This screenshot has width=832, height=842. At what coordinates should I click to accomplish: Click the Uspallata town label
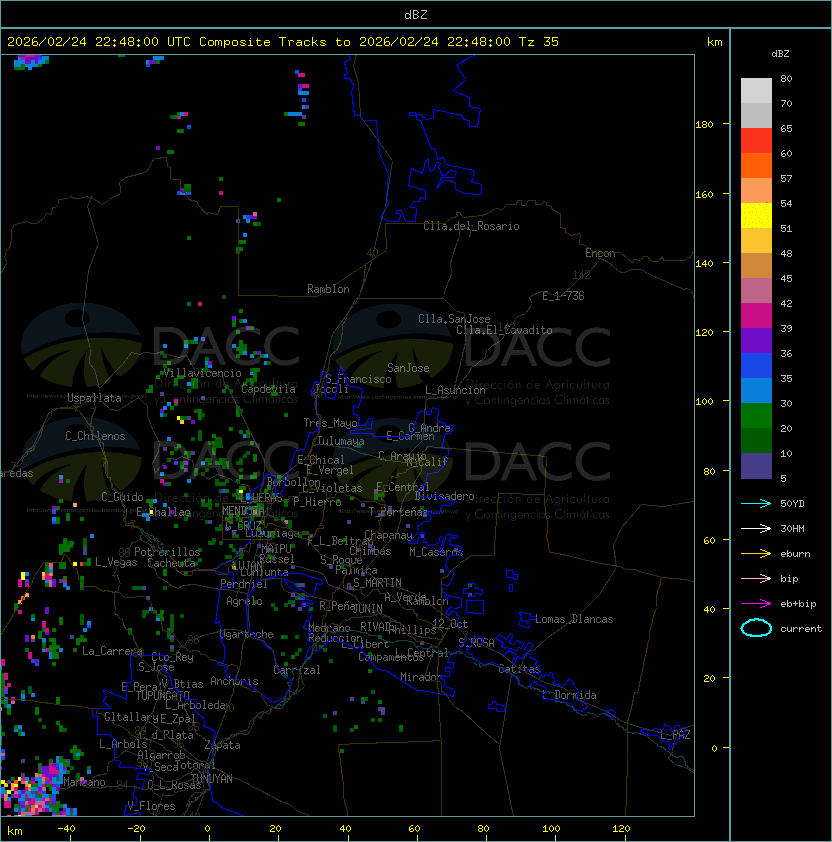click(x=94, y=398)
